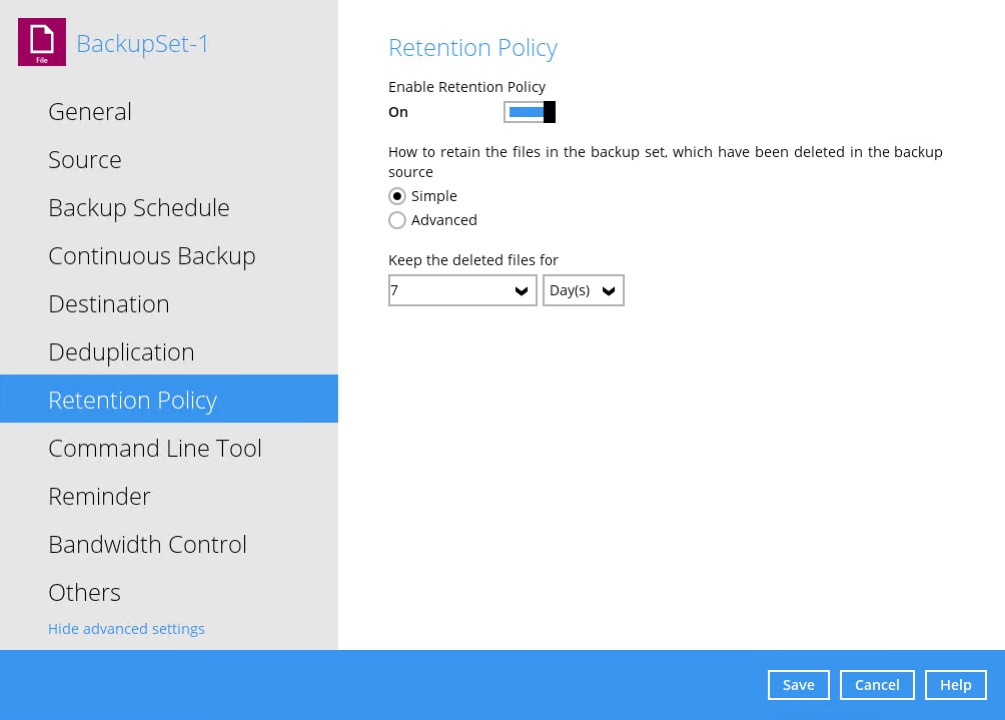Select the Advanced retention option
This screenshot has width=1005, height=720.
(397, 220)
